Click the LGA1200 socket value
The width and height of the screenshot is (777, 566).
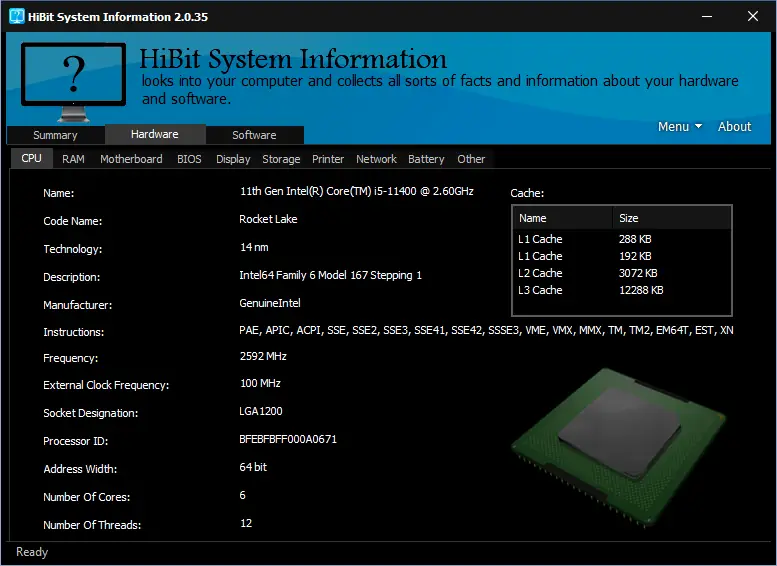coord(261,411)
